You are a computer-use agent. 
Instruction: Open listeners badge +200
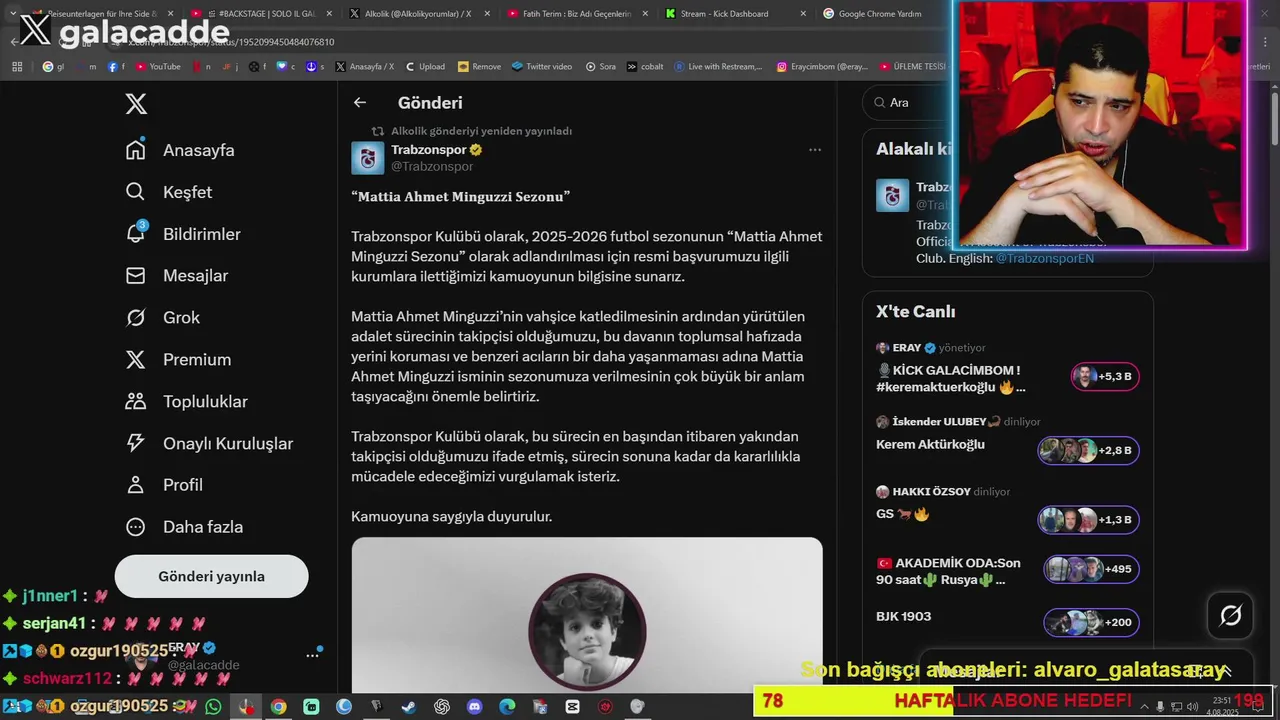tap(1091, 622)
